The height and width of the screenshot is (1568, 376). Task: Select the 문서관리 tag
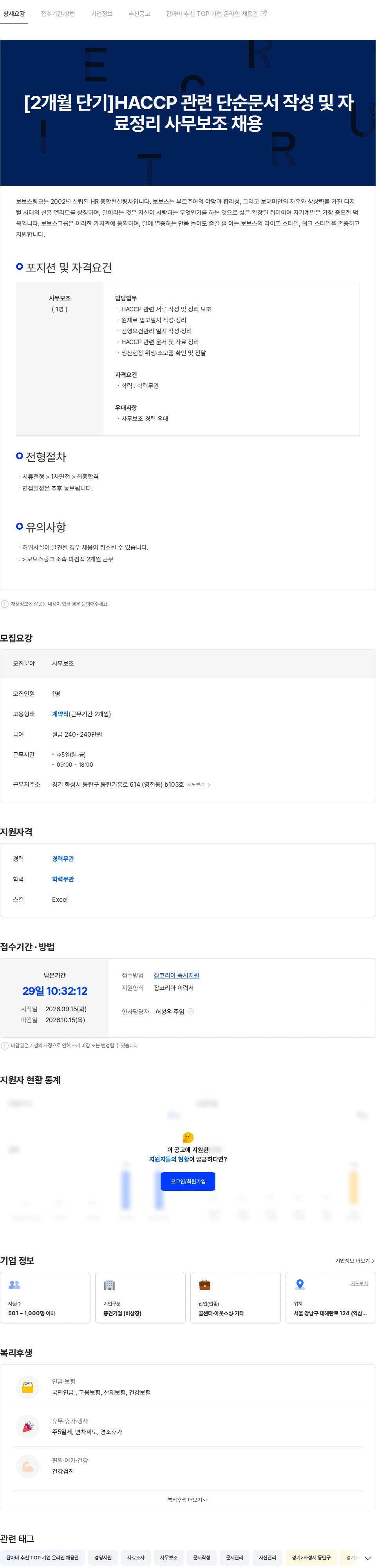point(235,1557)
